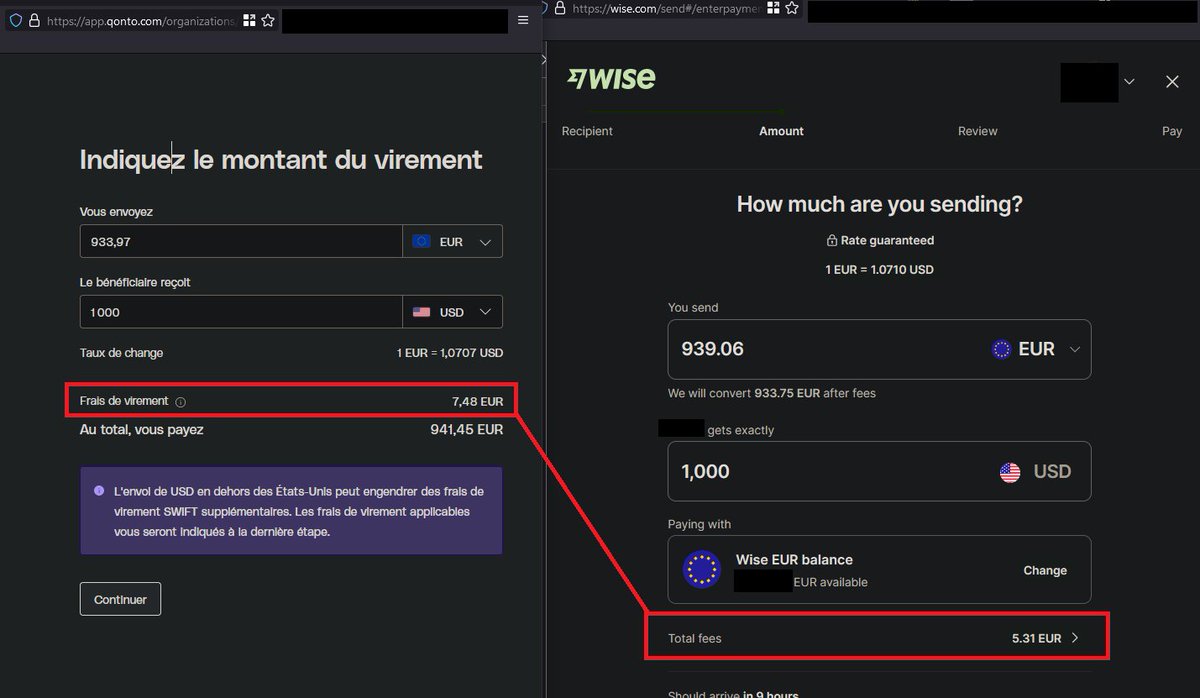1200x698 pixels.
Task: Click the EU flag icon of Wise EUR balance
Action: click(702, 569)
